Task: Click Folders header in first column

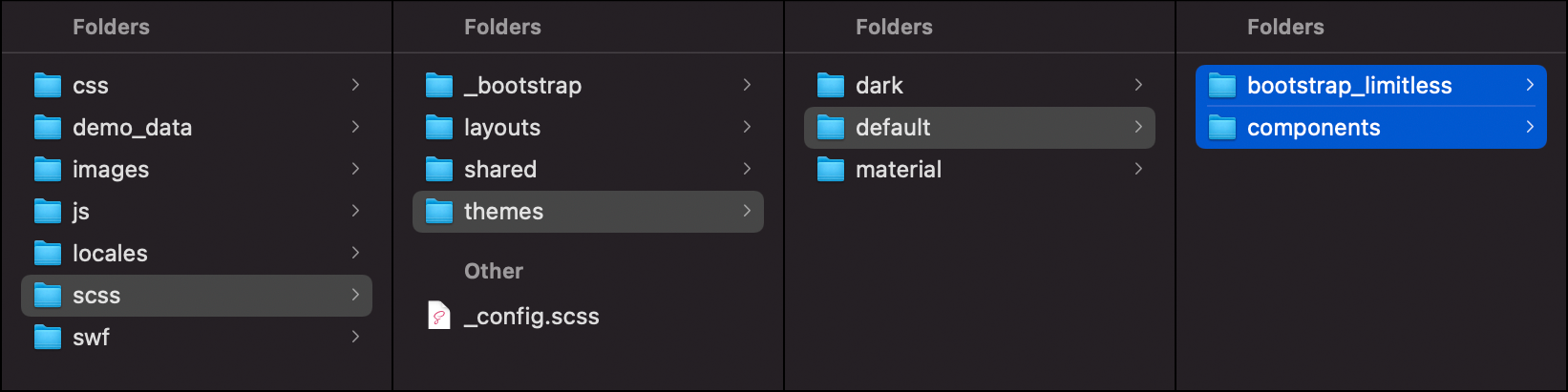Action: point(111,27)
